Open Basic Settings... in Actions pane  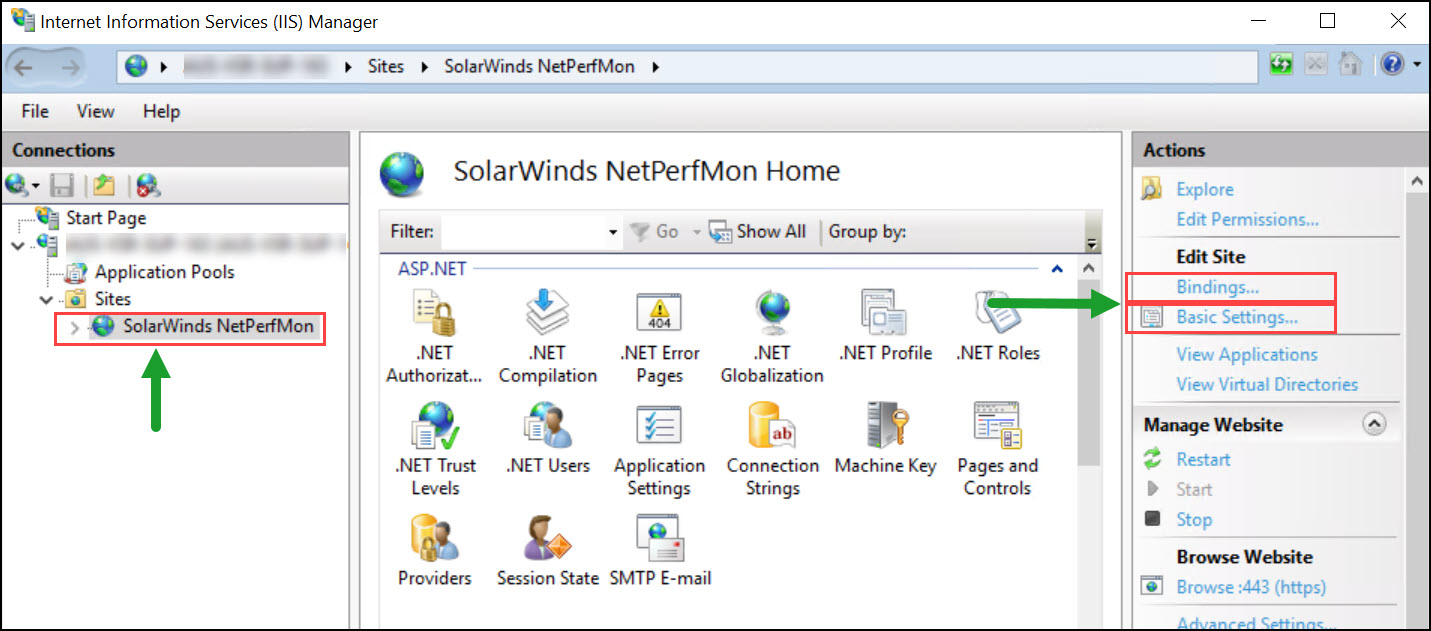point(1236,318)
